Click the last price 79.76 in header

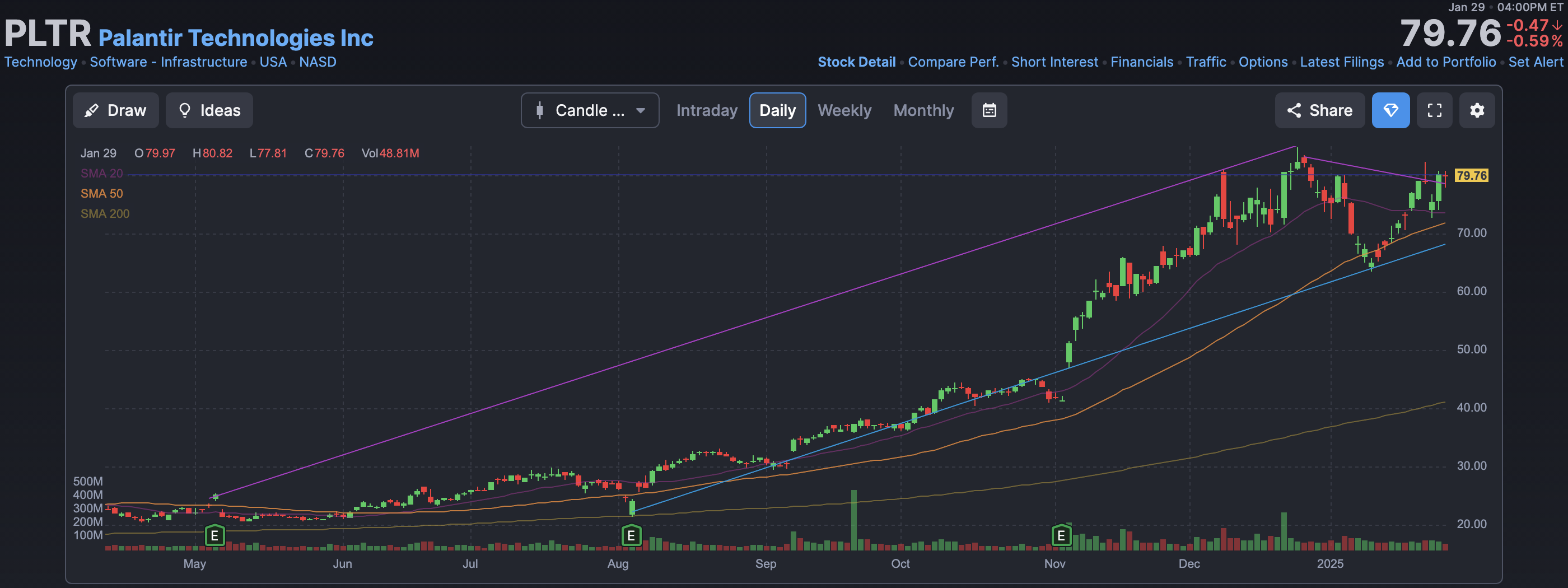[x=1450, y=33]
